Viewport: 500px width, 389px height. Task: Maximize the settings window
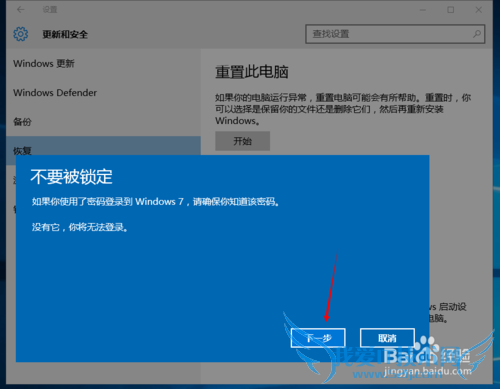coord(451,10)
